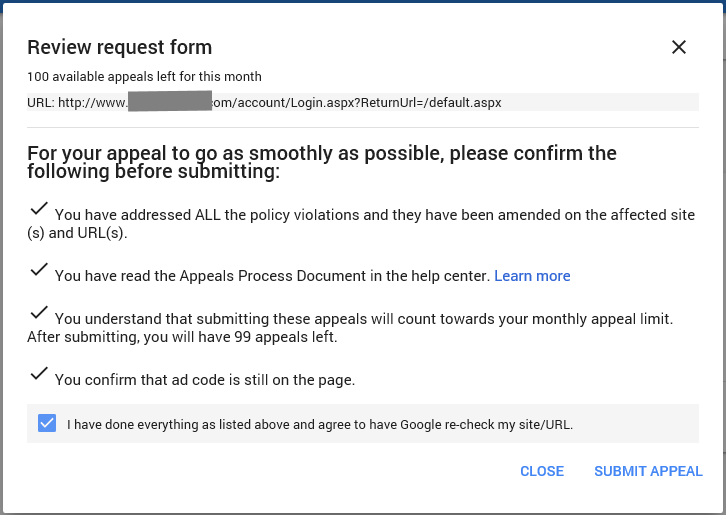The height and width of the screenshot is (515, 726).
Task: Click checkmark icon beside Appeals Process Document line
Action: click(x=39, y=269)
